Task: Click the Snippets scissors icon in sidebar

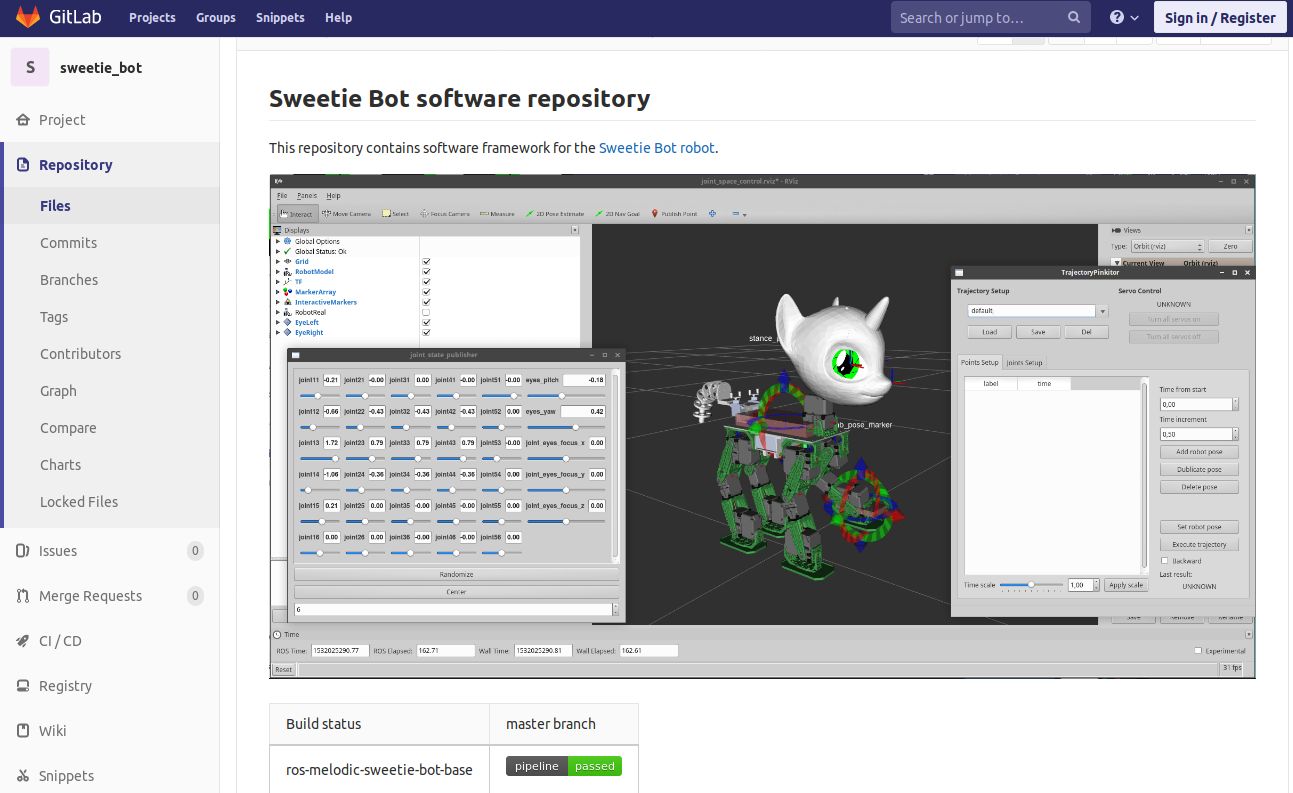Action: pos(23,776)
